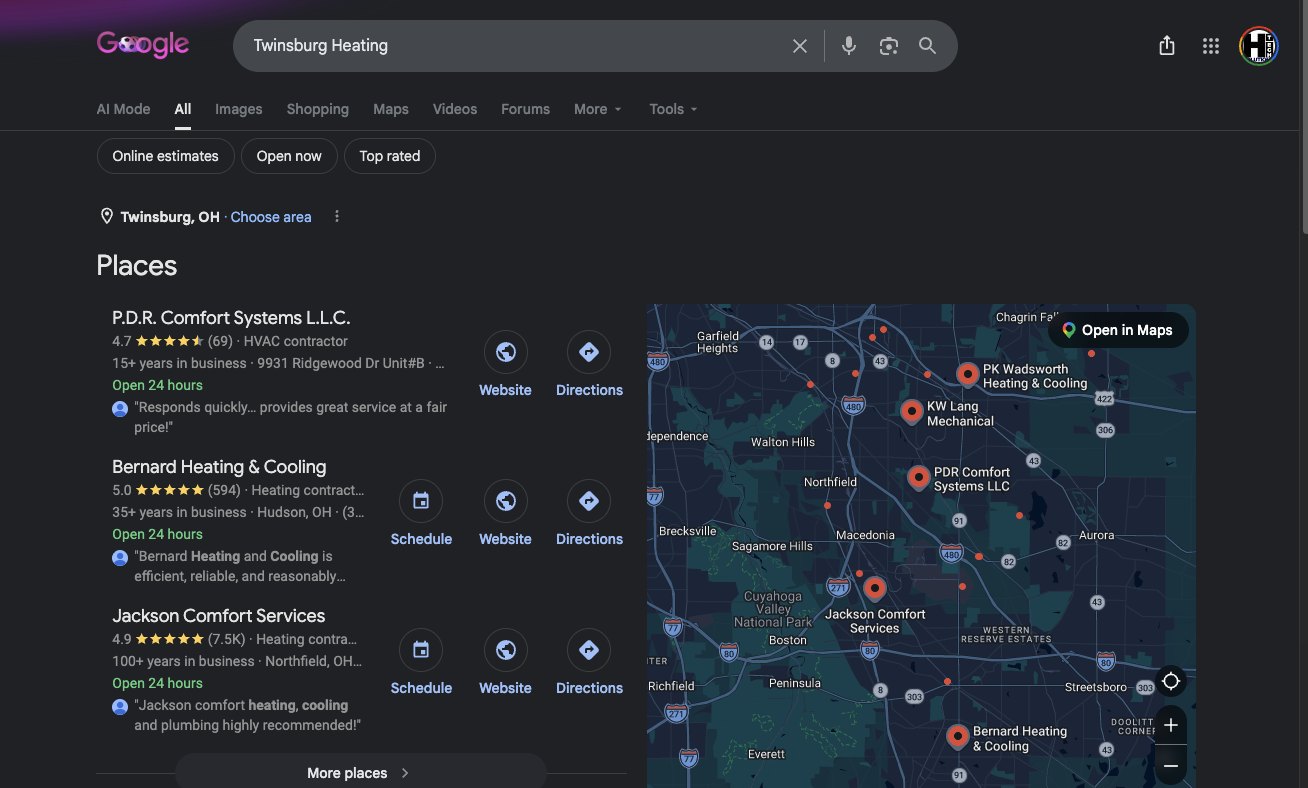Open the P.D.R. Comfort Systems L.L.C. listing title
1308x788 pixels.
pos(231,318)
